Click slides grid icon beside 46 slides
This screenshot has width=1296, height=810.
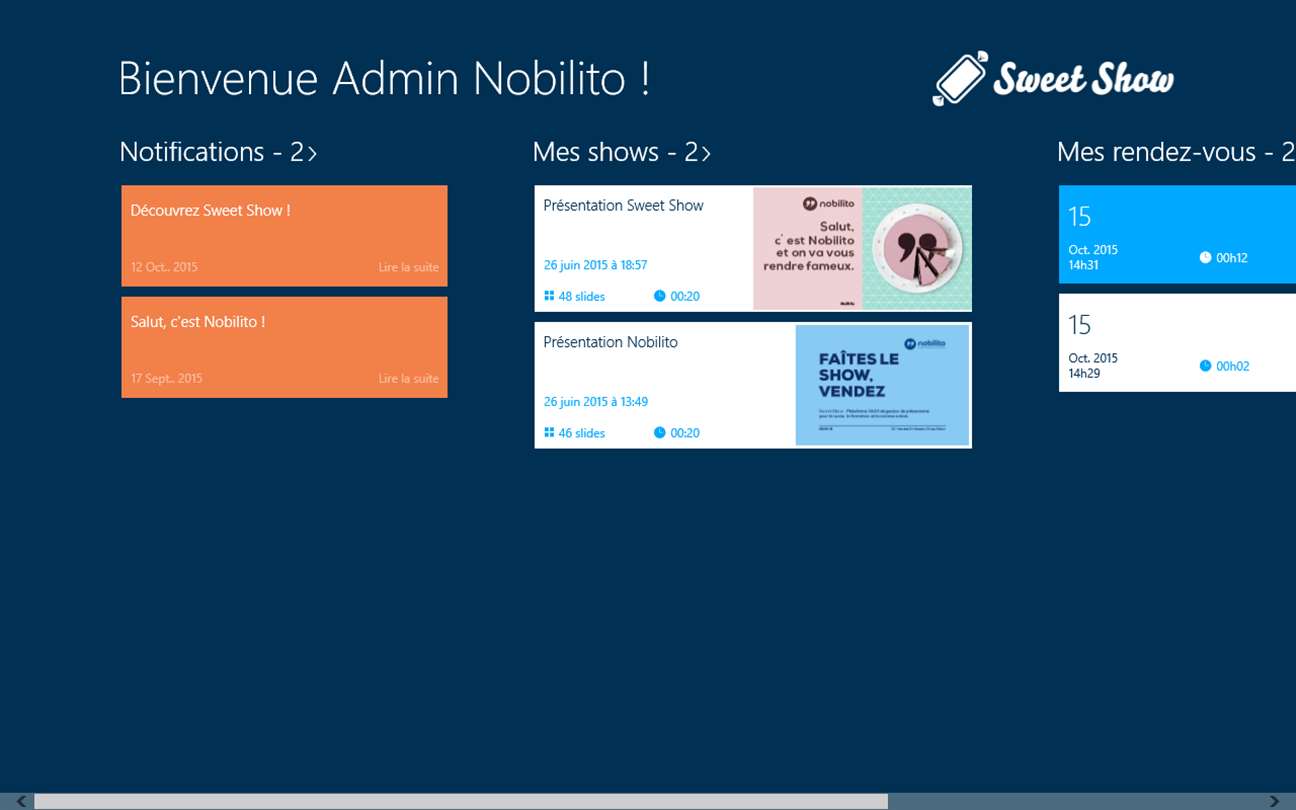pyautogui.click(x=549, y=433)
